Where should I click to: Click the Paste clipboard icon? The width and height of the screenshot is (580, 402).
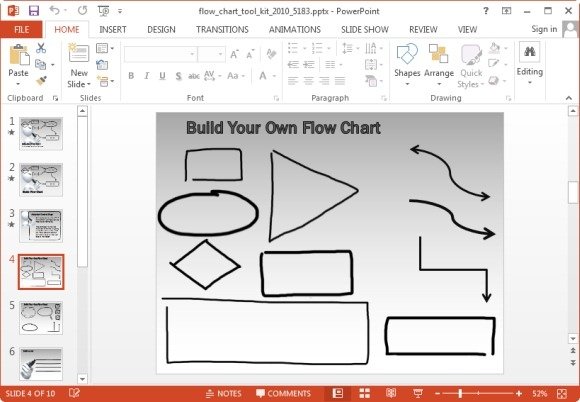19,55
